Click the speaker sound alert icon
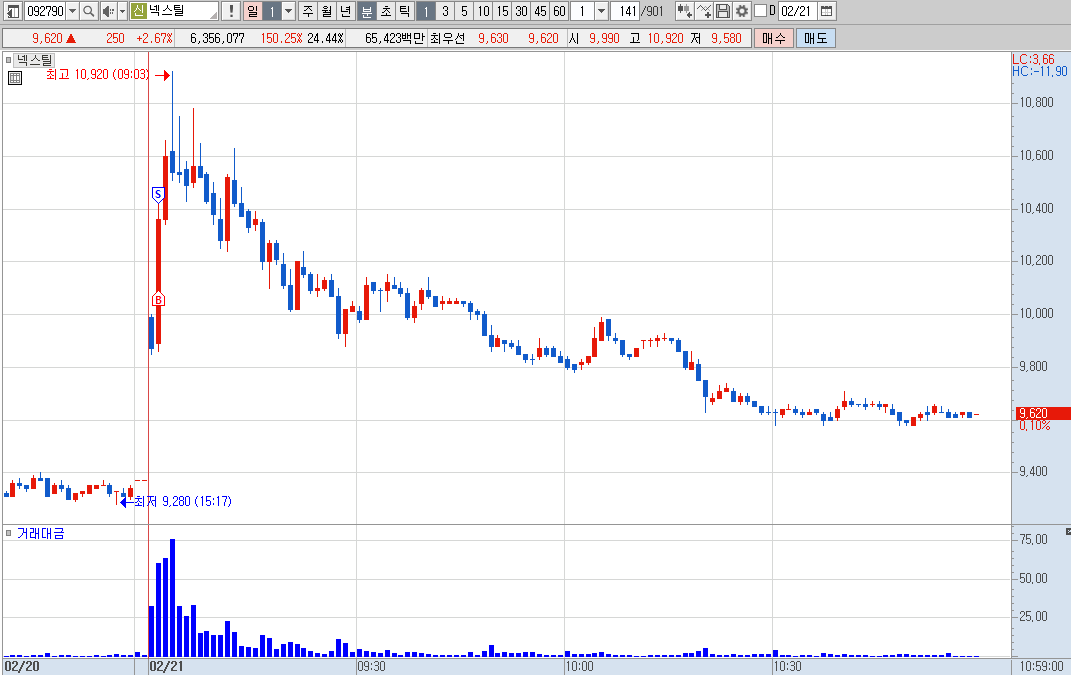Screen dimensions: 1071x675 click(x=108, y=11)
